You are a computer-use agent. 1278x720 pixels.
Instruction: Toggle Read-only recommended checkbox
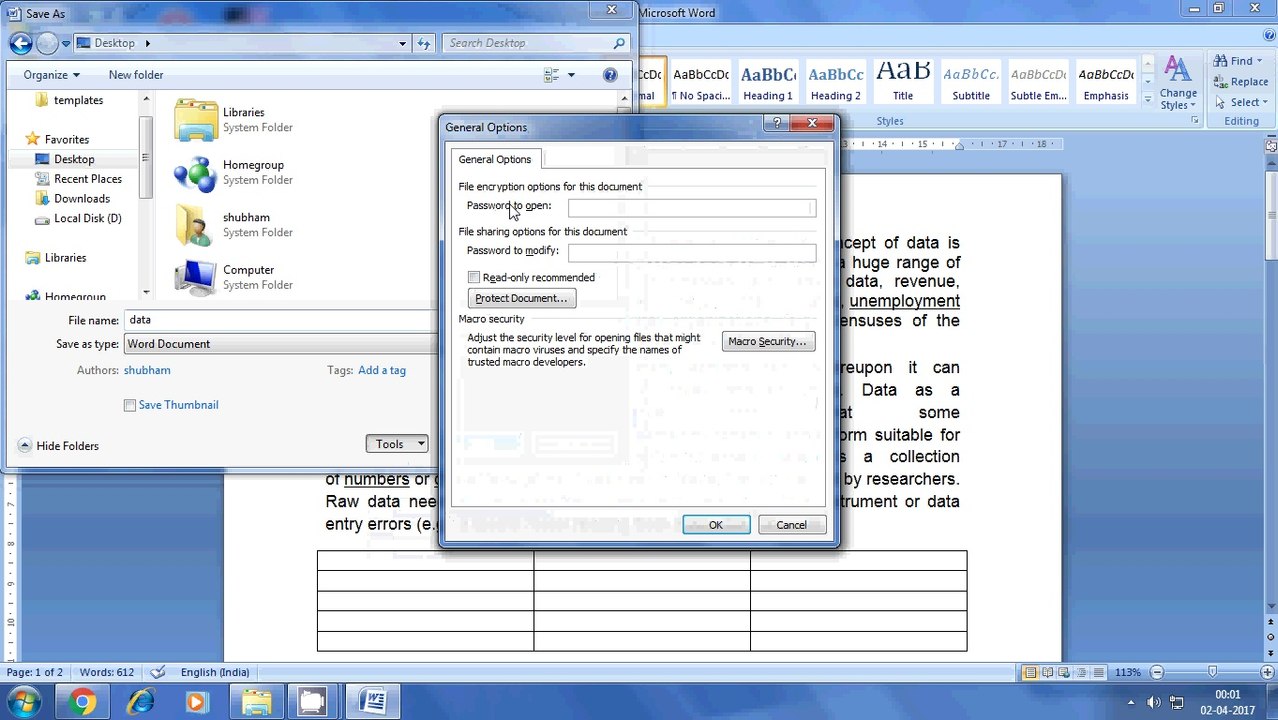(x=474, y=277)
